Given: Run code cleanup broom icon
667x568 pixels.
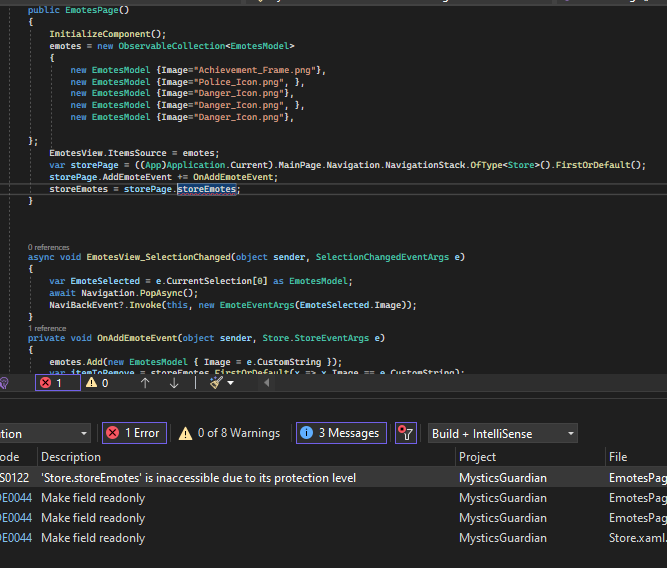Looking at the screenshot, I should coord(216,383).
